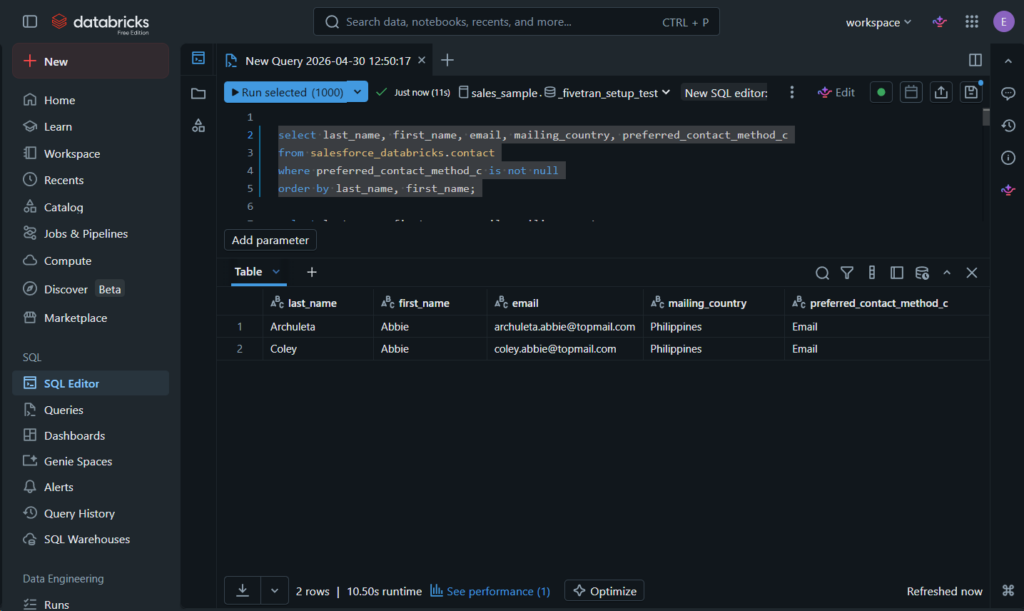Open the query info side icon
1024x611 pixels.
(1008, 157)
